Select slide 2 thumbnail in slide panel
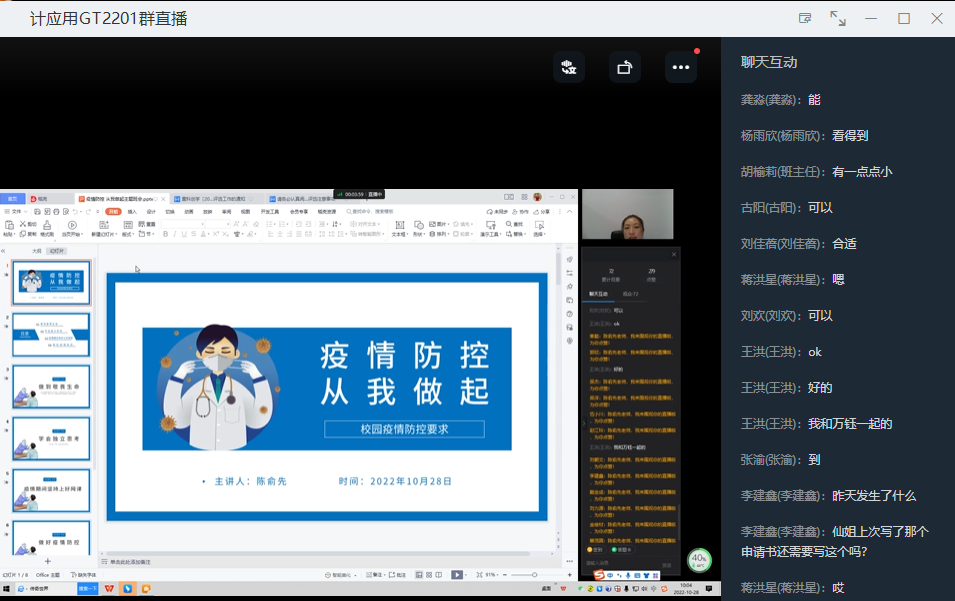955x601 pixels. pyautogui.click(x=51, y=334)
